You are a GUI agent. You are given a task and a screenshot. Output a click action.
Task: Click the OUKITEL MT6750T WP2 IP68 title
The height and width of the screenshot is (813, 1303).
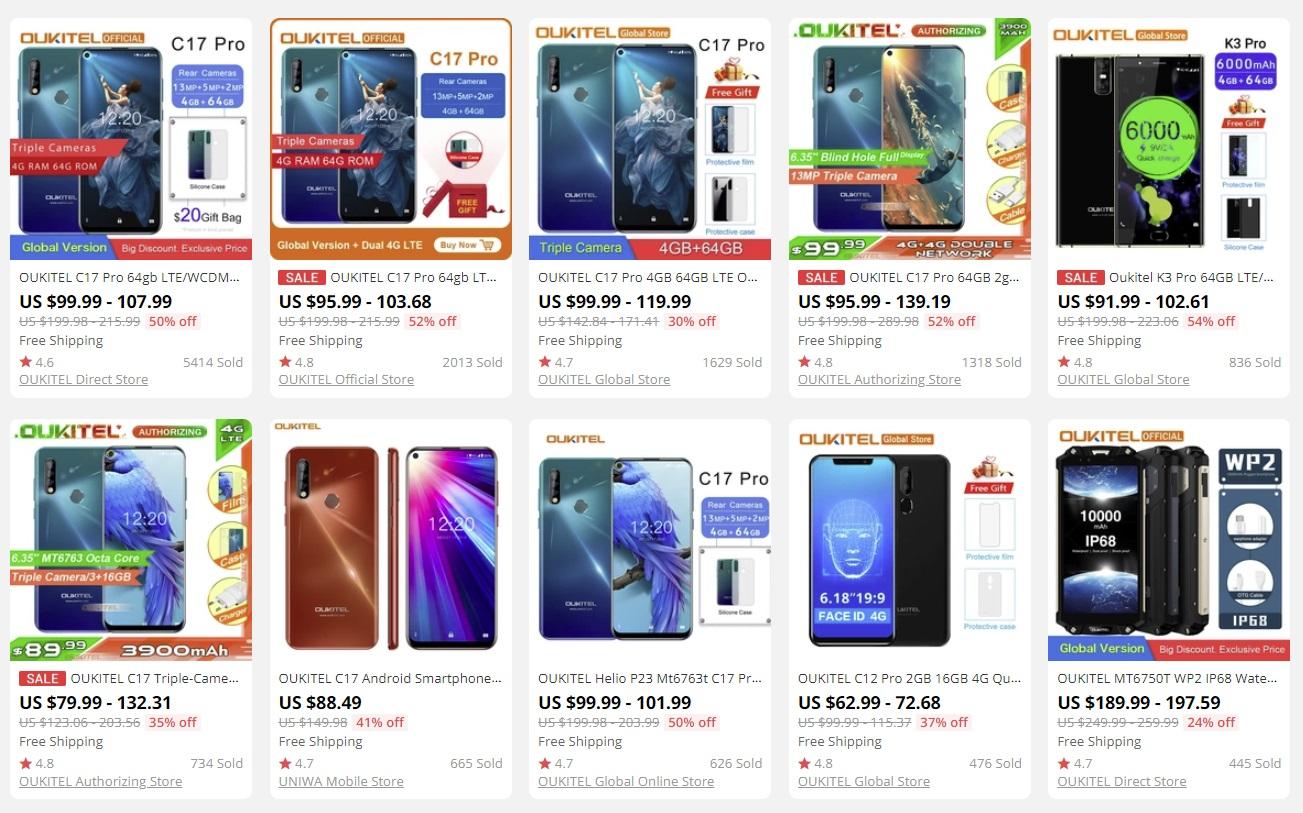coord(1168,679)
